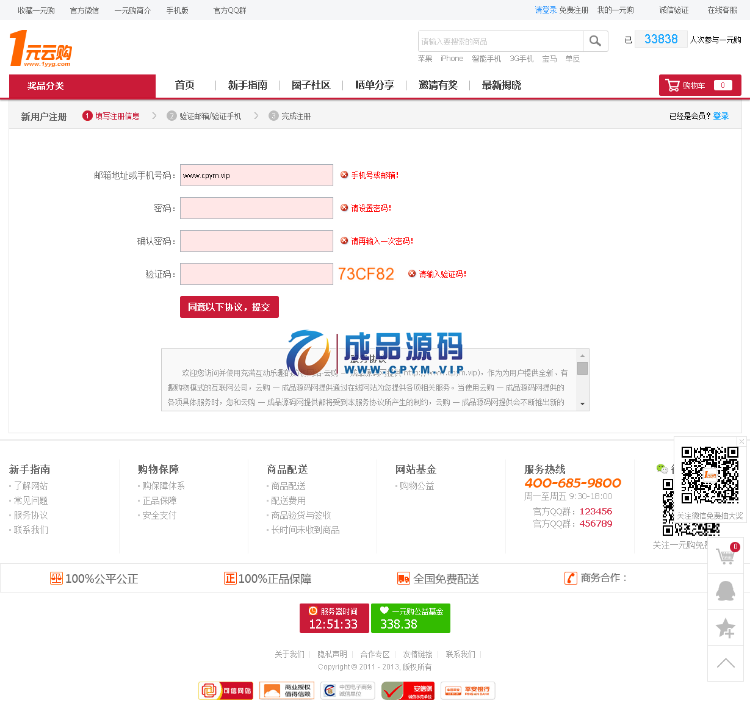Click 友情链接 in bottom footer

(x=418, y=654)
